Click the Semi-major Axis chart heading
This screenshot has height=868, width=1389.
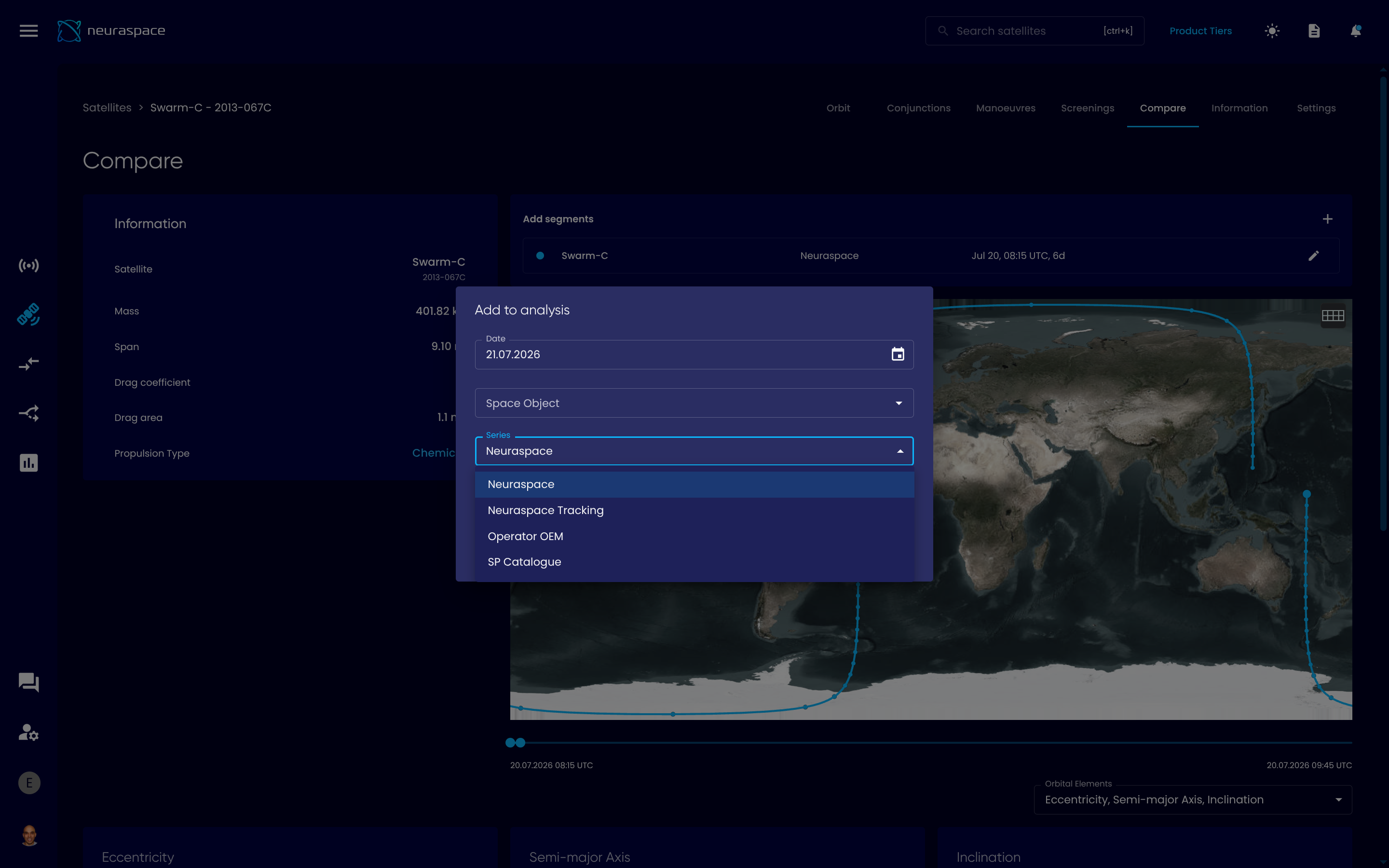pyautogui.click(x=579, y=857)
